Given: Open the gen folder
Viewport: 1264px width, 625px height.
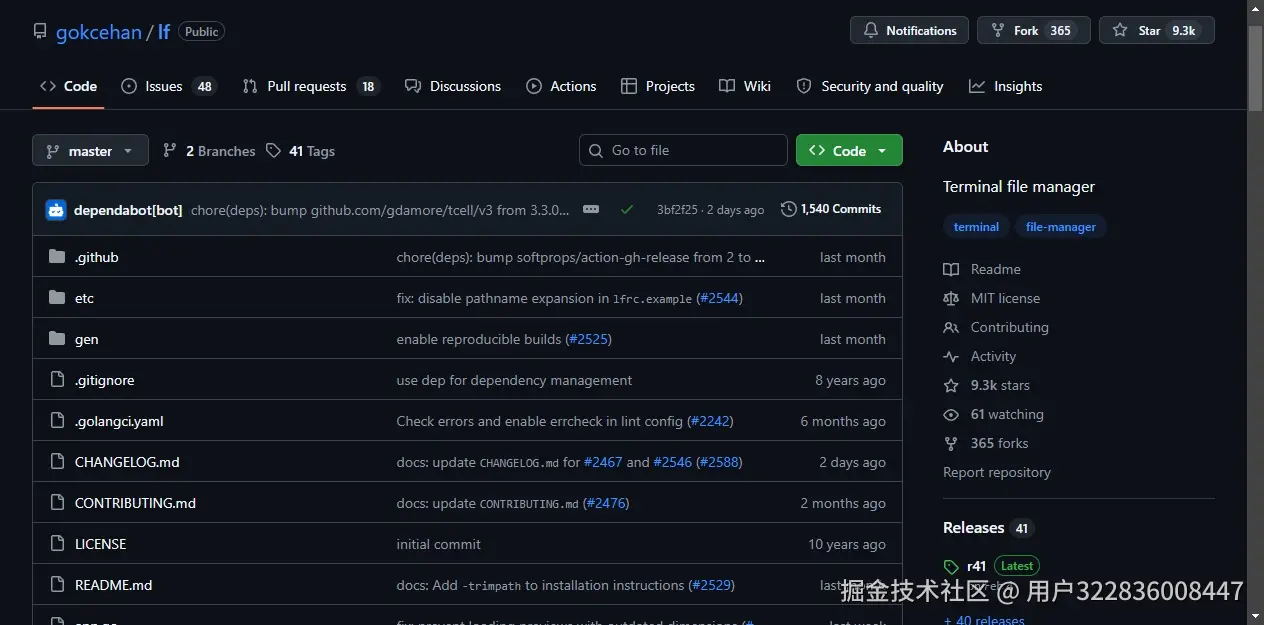Looking at the screenshot, I should (87, 339).
